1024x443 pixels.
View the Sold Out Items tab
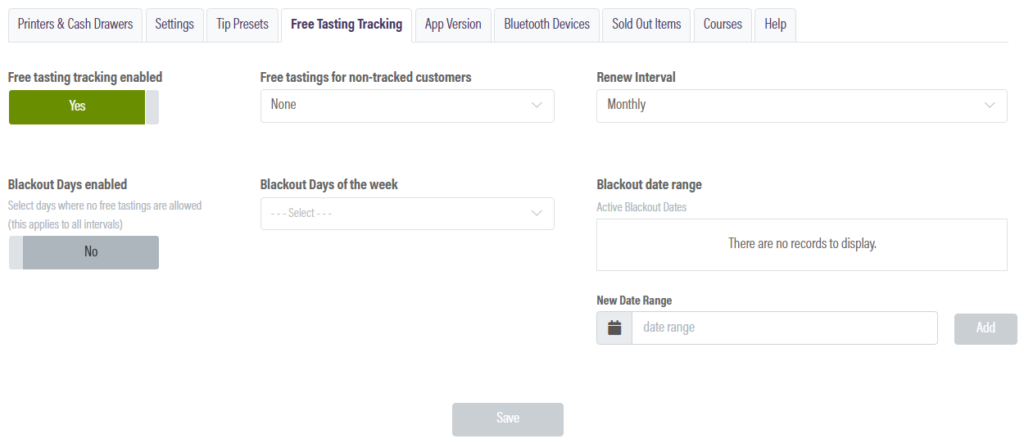(x=647, y=25)
